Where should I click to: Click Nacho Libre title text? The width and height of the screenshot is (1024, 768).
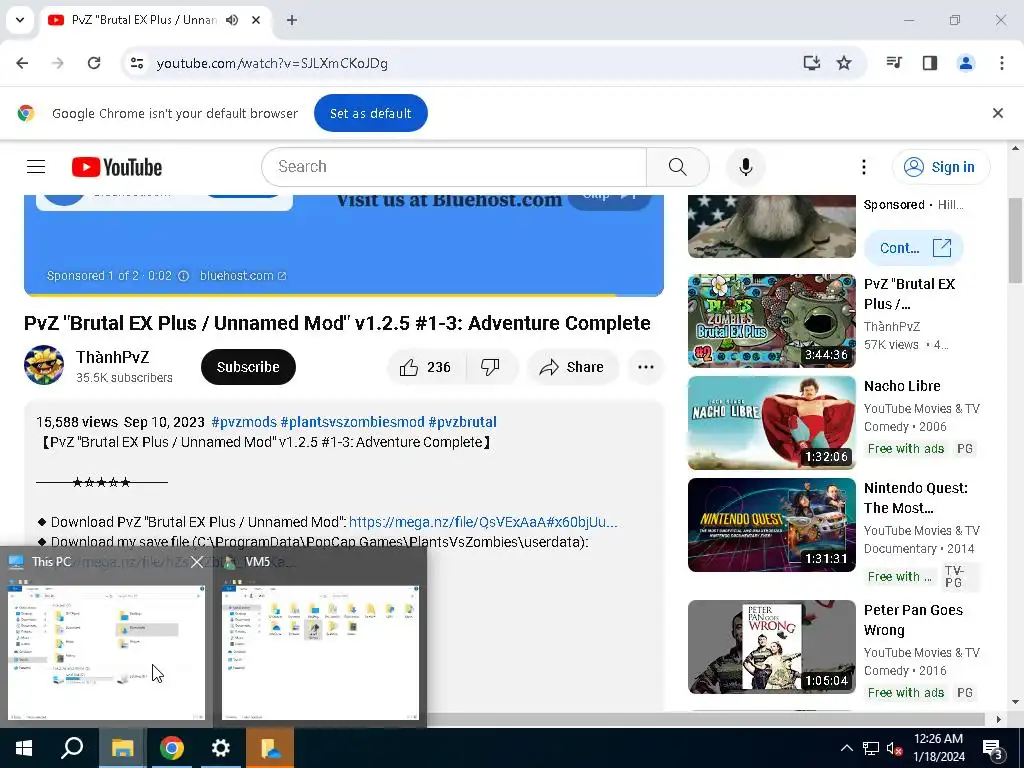tap(902, 386)
